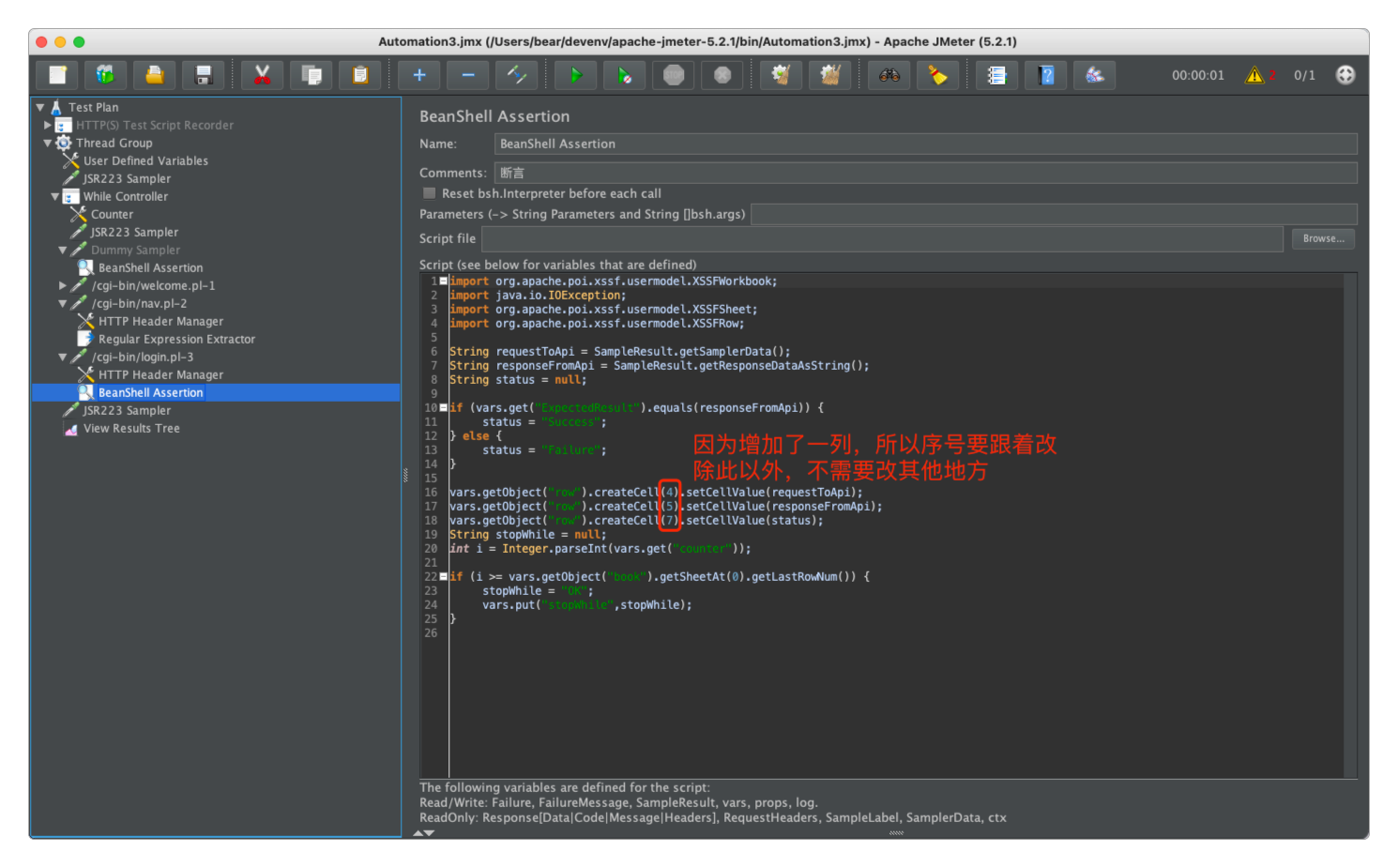1398x868 pixels.
Task: Select User Defined Variables in tree
Action: coord(145,160)
